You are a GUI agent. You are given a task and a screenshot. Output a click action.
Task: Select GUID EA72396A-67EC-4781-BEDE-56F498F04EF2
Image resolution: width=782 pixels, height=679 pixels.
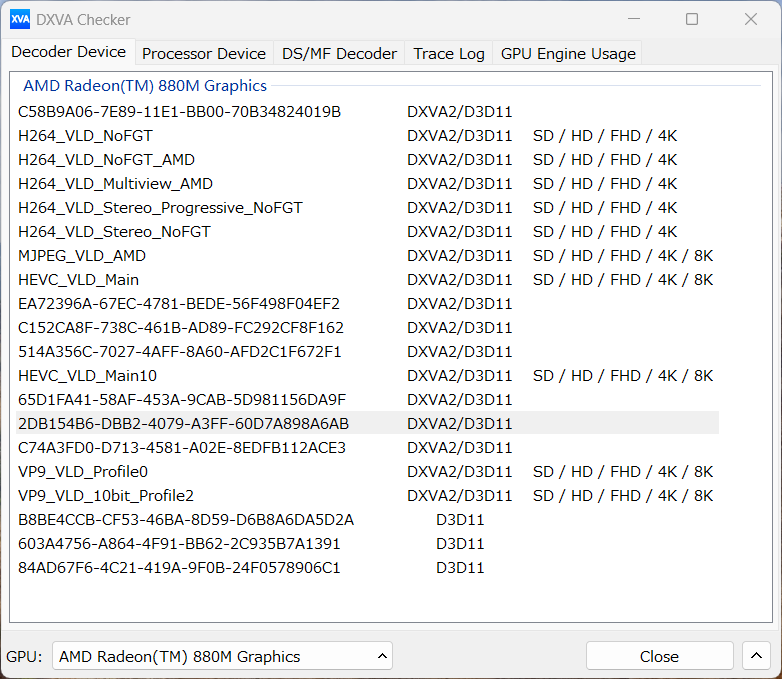367,303
